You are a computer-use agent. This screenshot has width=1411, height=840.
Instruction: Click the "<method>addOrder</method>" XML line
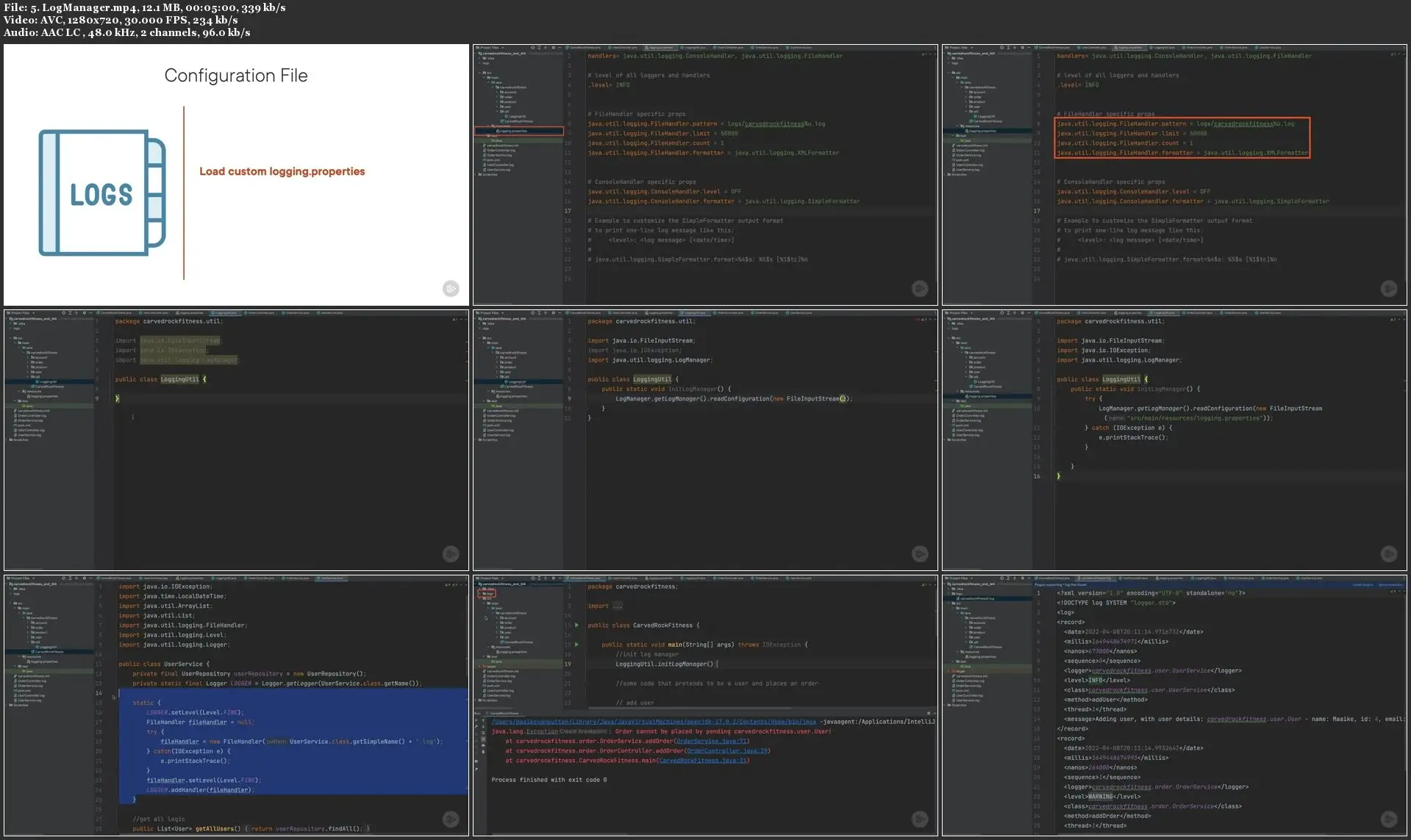[x=1107, y=816]
